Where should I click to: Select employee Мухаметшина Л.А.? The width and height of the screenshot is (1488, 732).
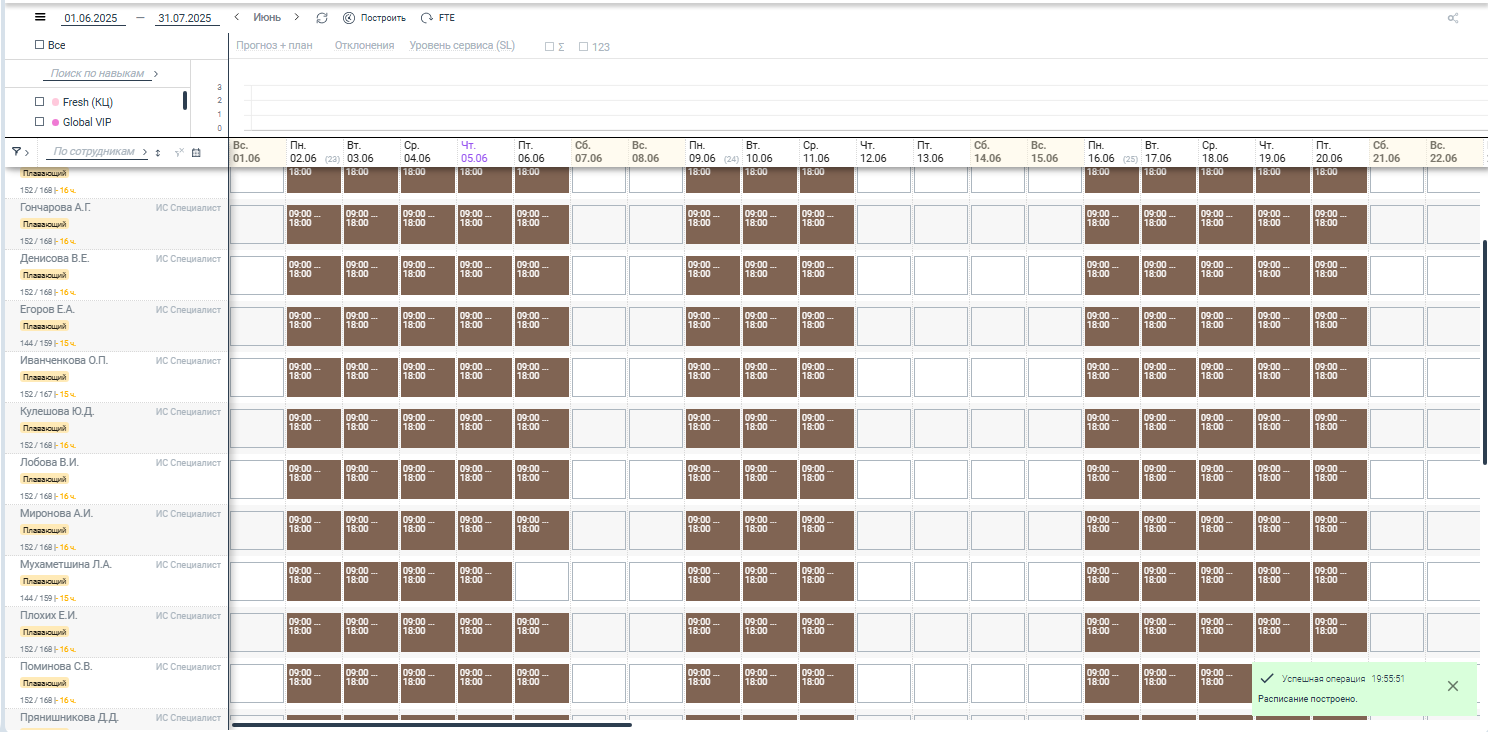66,564
